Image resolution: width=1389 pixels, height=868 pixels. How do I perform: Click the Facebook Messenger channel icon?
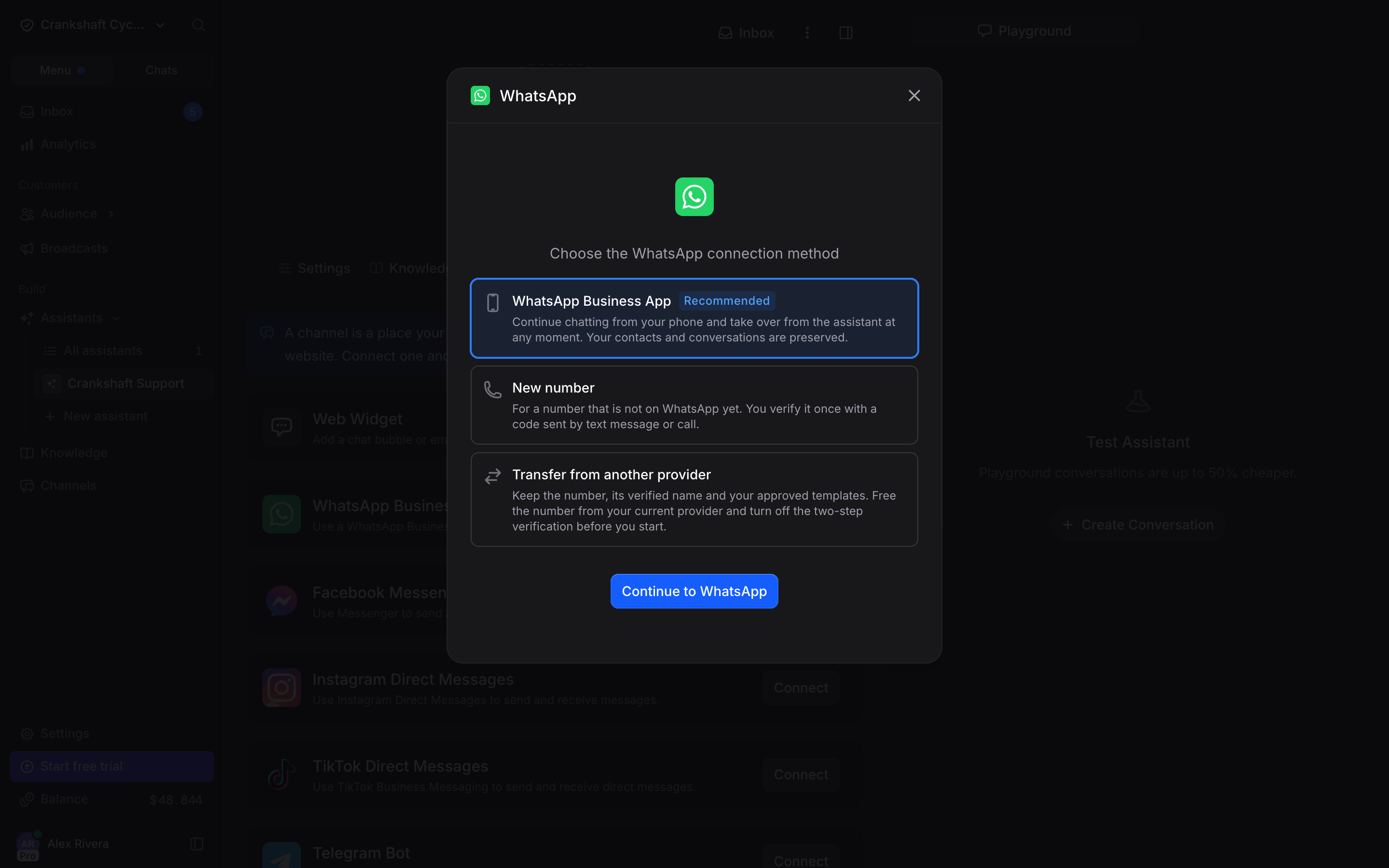coord(281,600)
